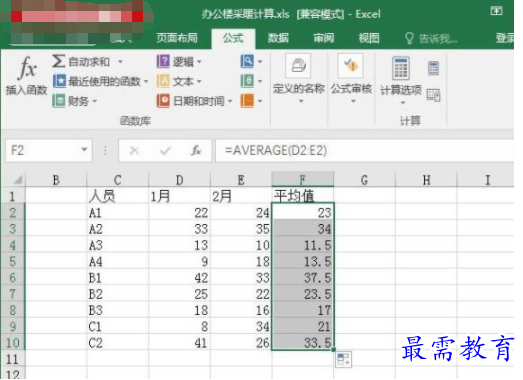Click the Tell Me lightbulb icon
This screenshot has height=380, width=523.
tap(409, 38)
